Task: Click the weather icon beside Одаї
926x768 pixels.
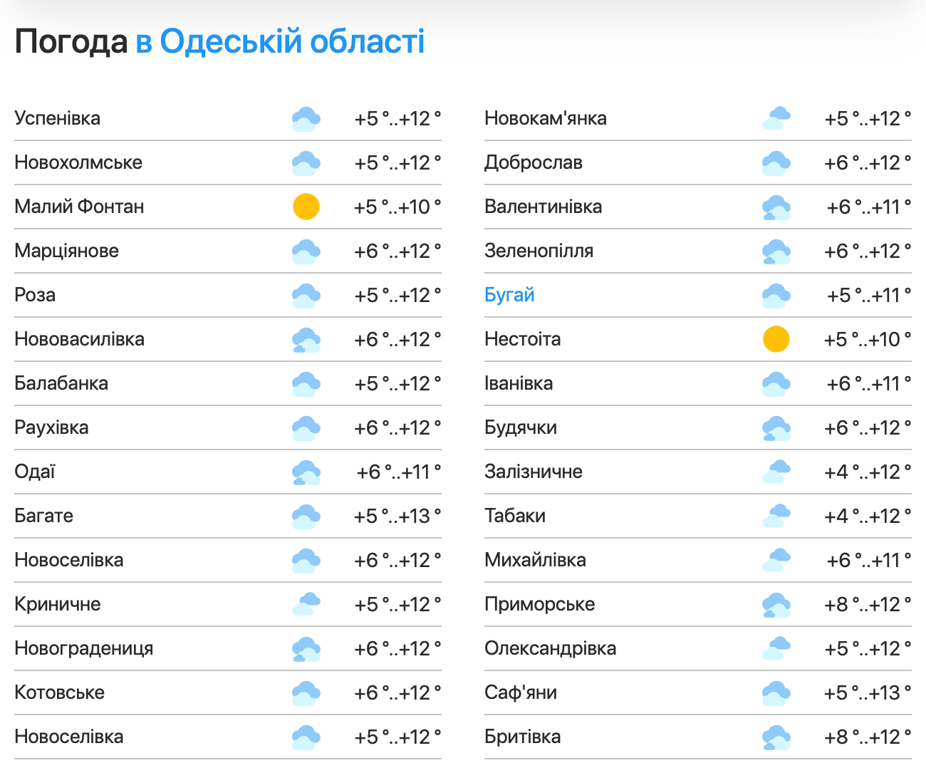Action: tap(306, 472)
